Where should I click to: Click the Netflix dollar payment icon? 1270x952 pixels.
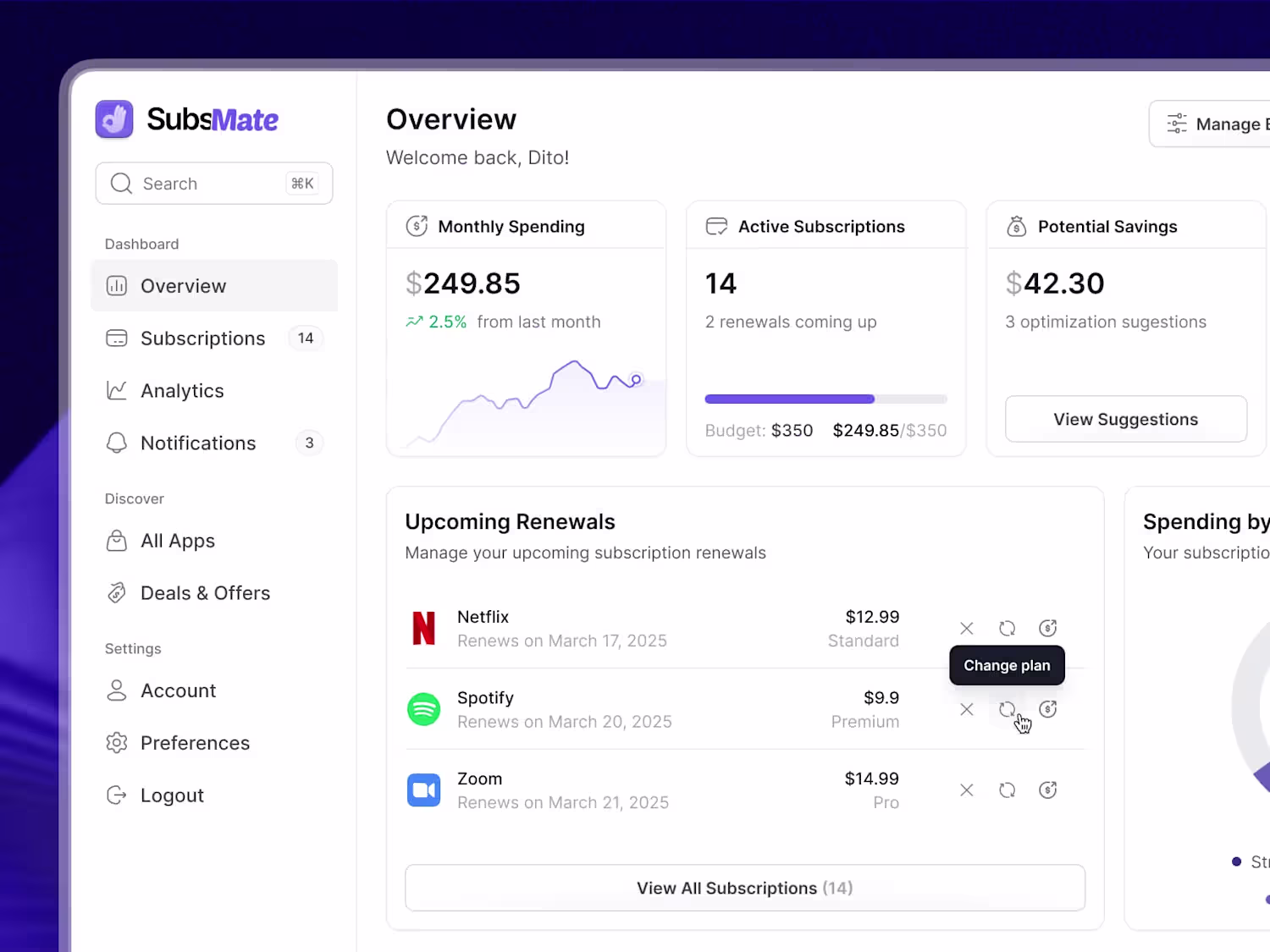tap(1048, 628)
